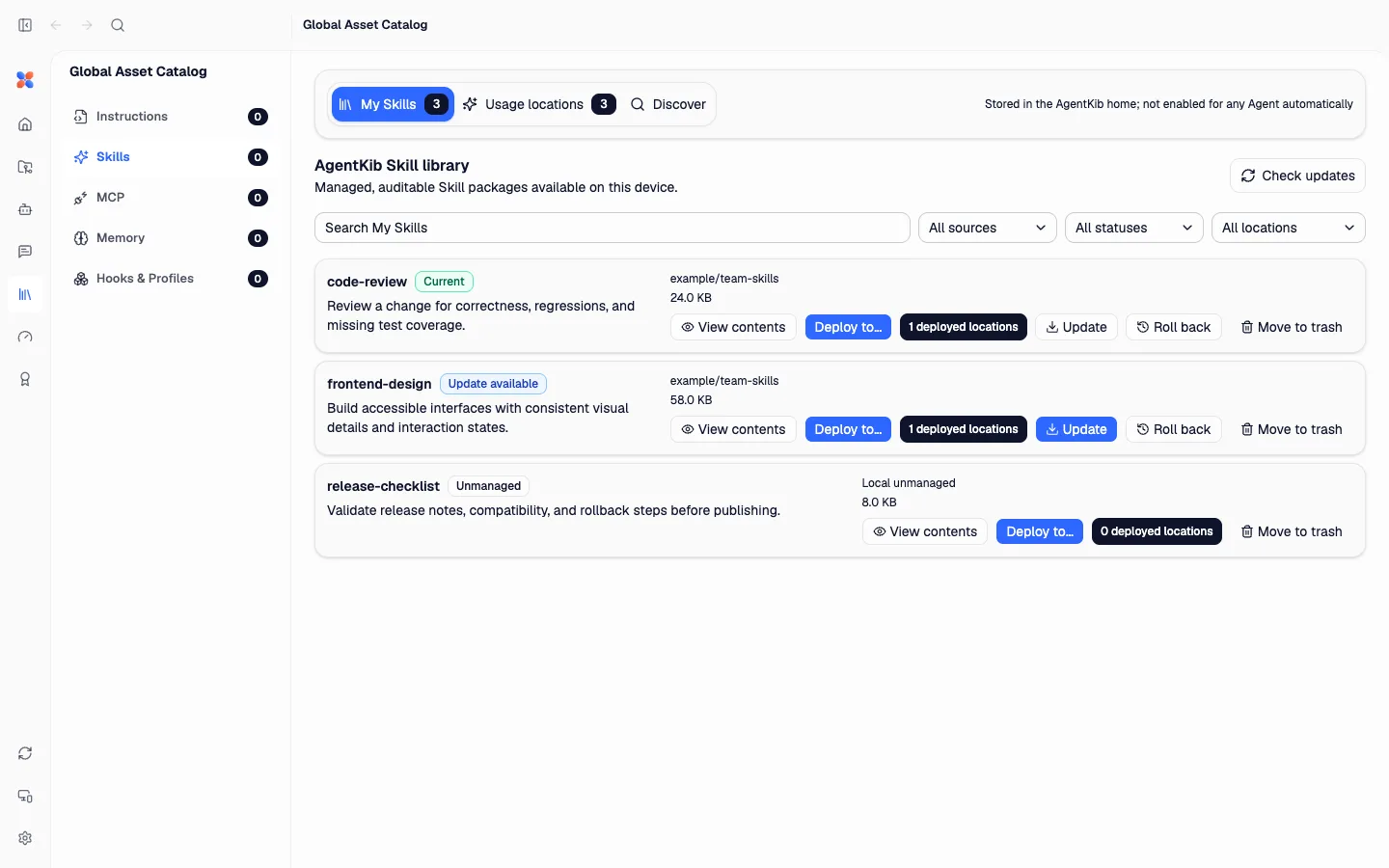Viewport: 1389px width, 868px height.
Task: Click the forward navigation arrow
Action: tap(87, 25)
